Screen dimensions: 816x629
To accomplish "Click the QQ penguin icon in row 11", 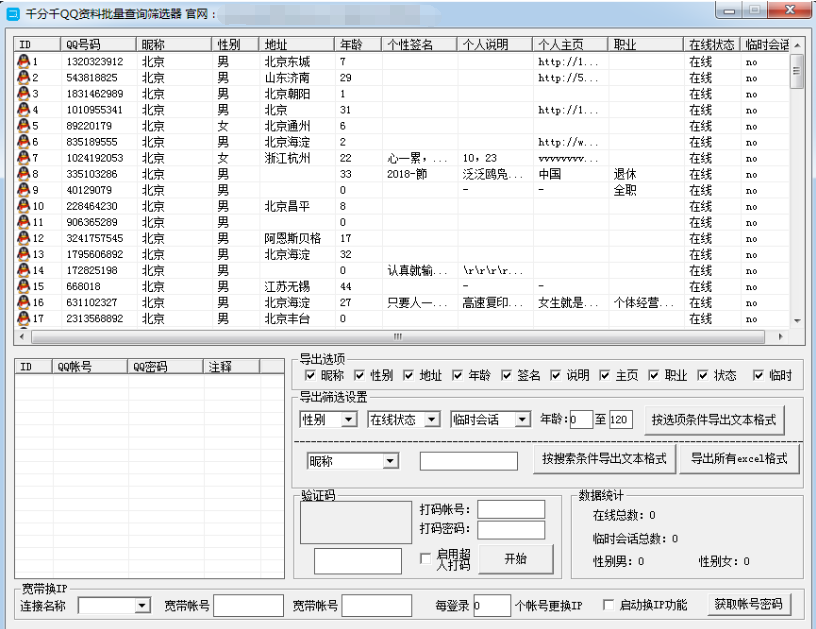I will [23, 222].
